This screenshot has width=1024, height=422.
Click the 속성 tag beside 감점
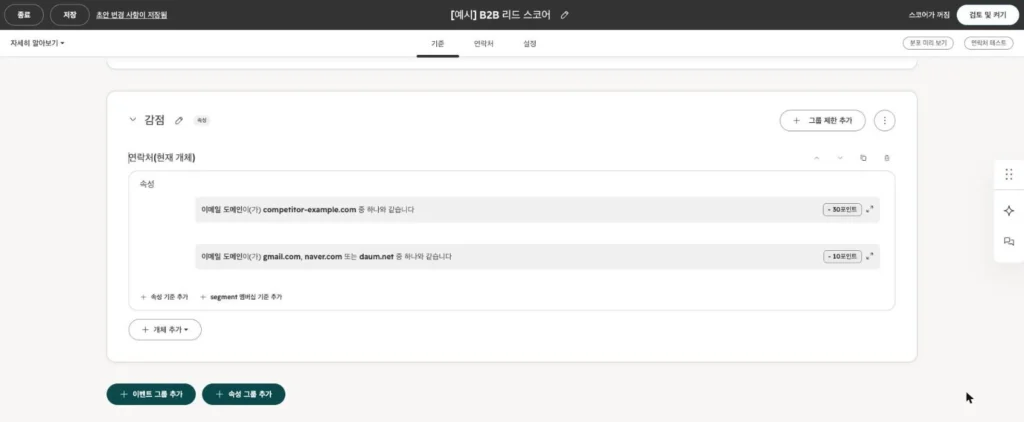202,120
